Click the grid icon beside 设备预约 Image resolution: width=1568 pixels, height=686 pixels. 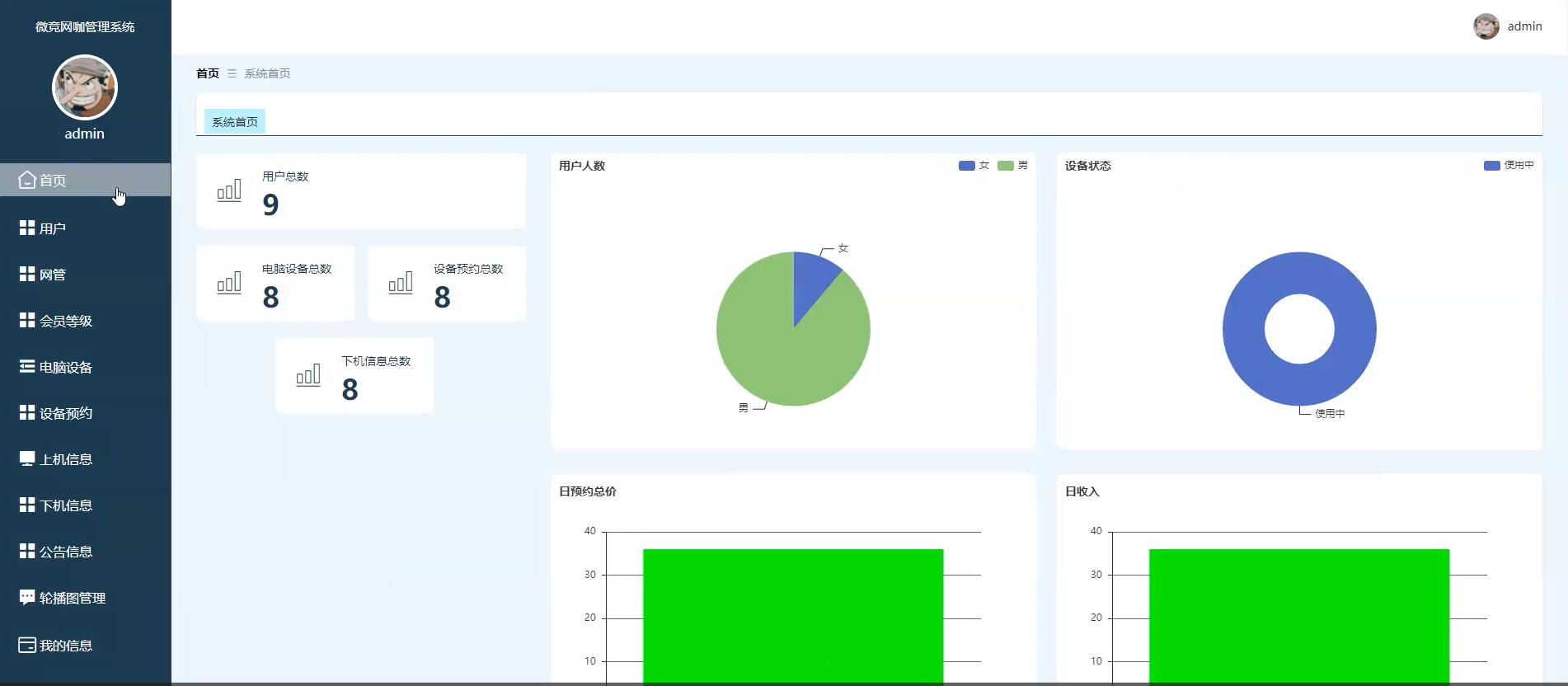pos(27,412)
